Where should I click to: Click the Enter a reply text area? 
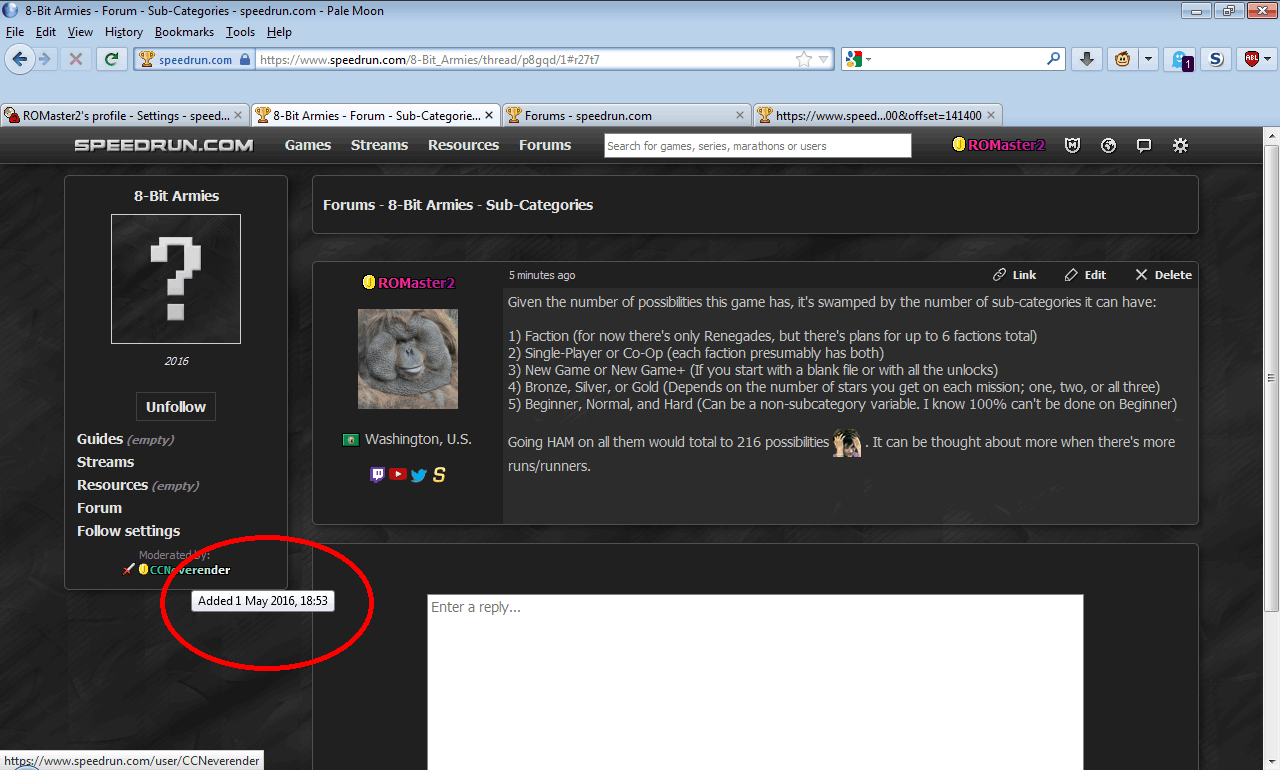tap(755, 682)
